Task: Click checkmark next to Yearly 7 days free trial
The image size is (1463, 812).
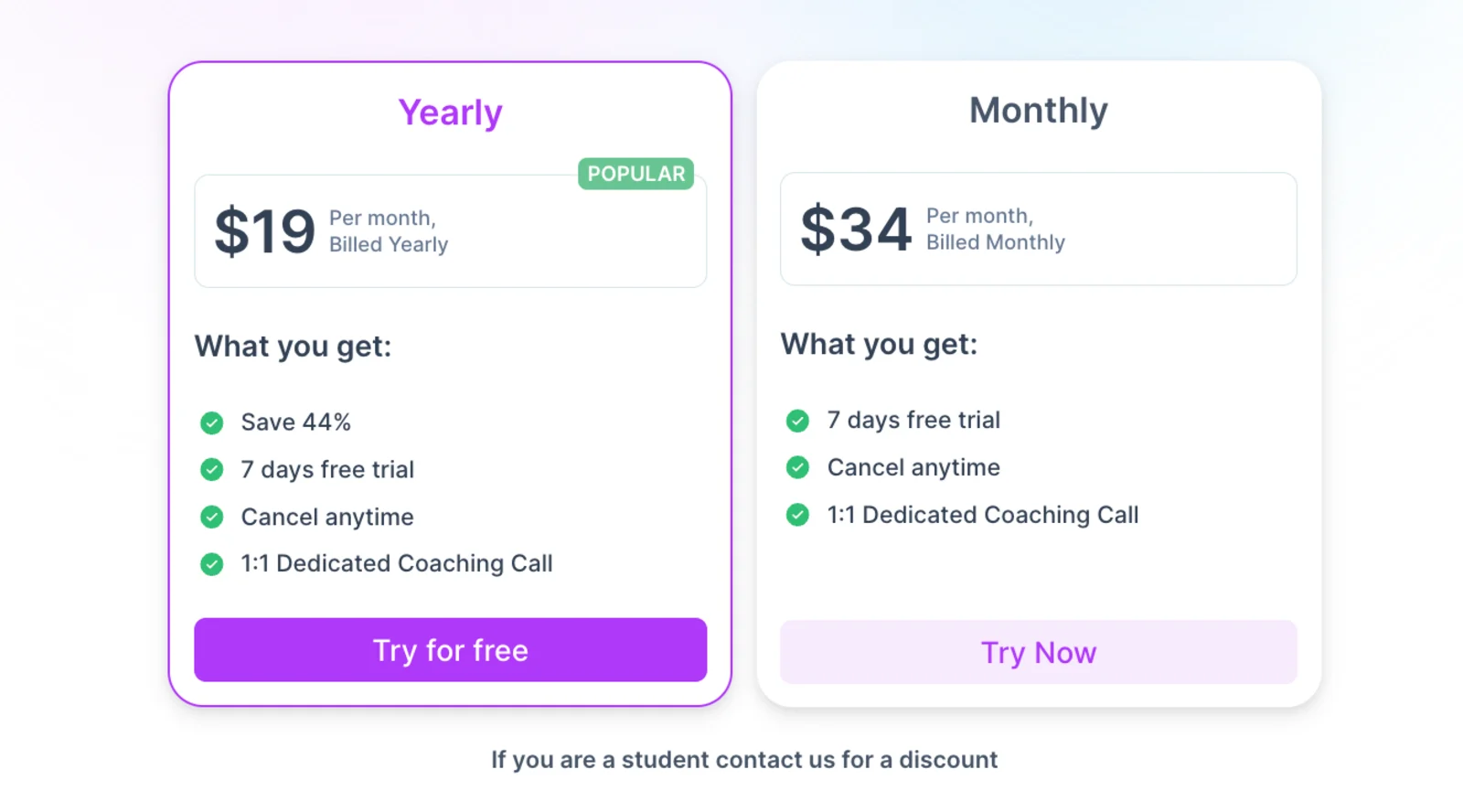Action: pyautogui.click(x=211, y=469)
